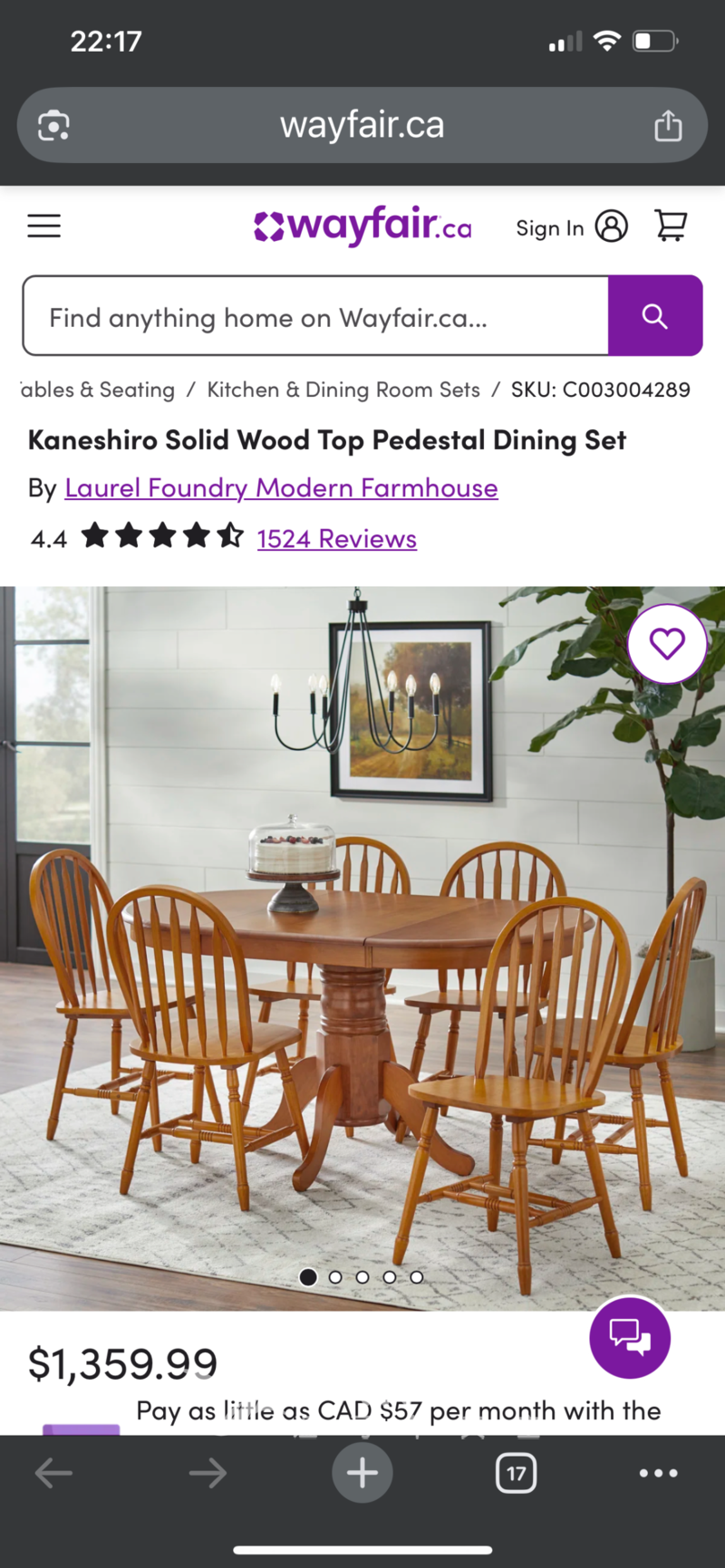This screenshot has width=725, height=1568.
Task: Tap the purple search magnifier button
Action: tap(655, 315)
